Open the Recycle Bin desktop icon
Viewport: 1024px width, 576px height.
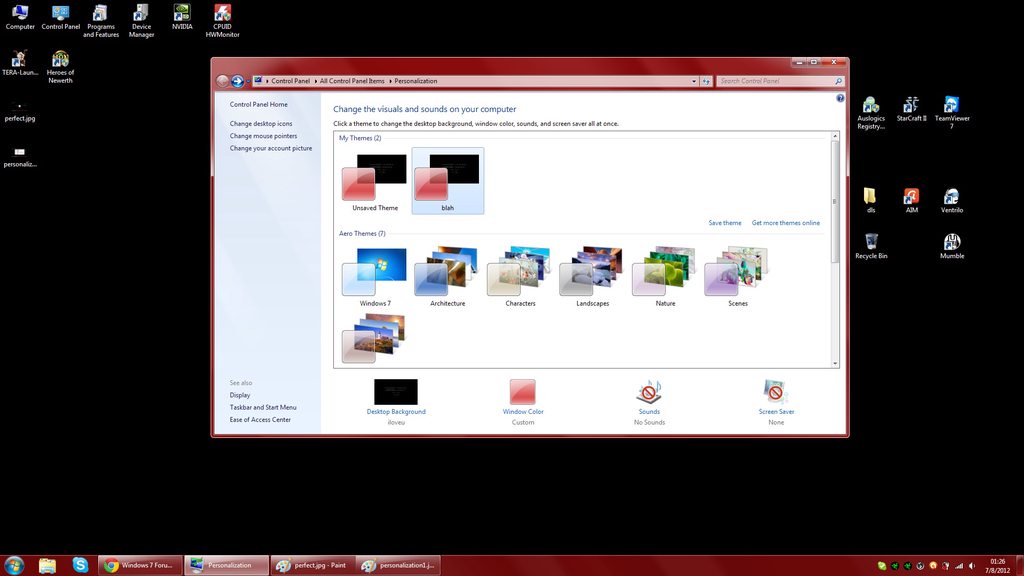pyautogui.click(x=871, y=246)
